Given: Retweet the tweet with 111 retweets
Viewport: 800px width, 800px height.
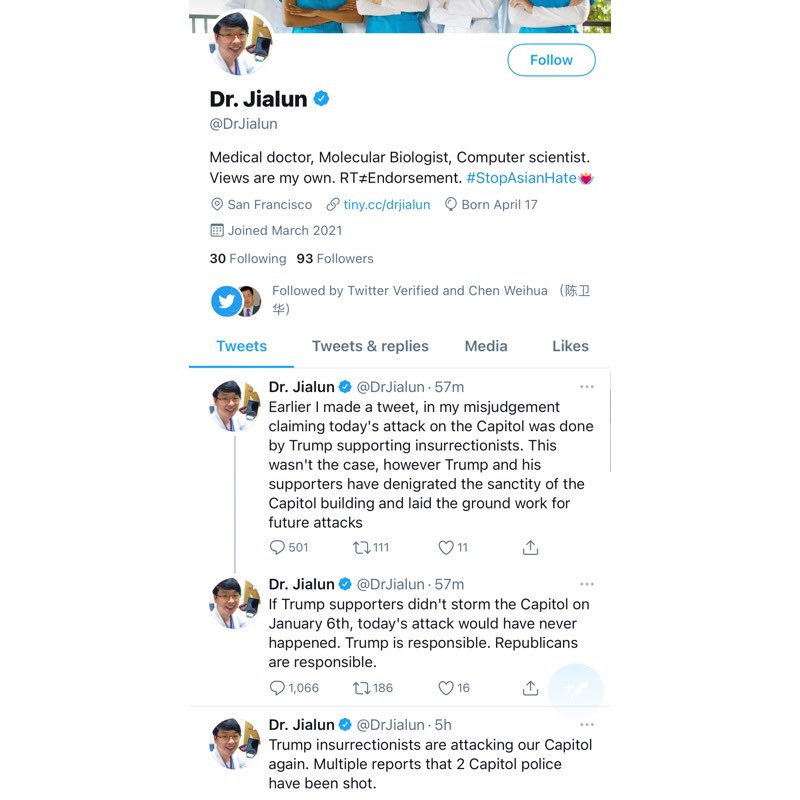Looking at the screenshot, I should [361, 547].
